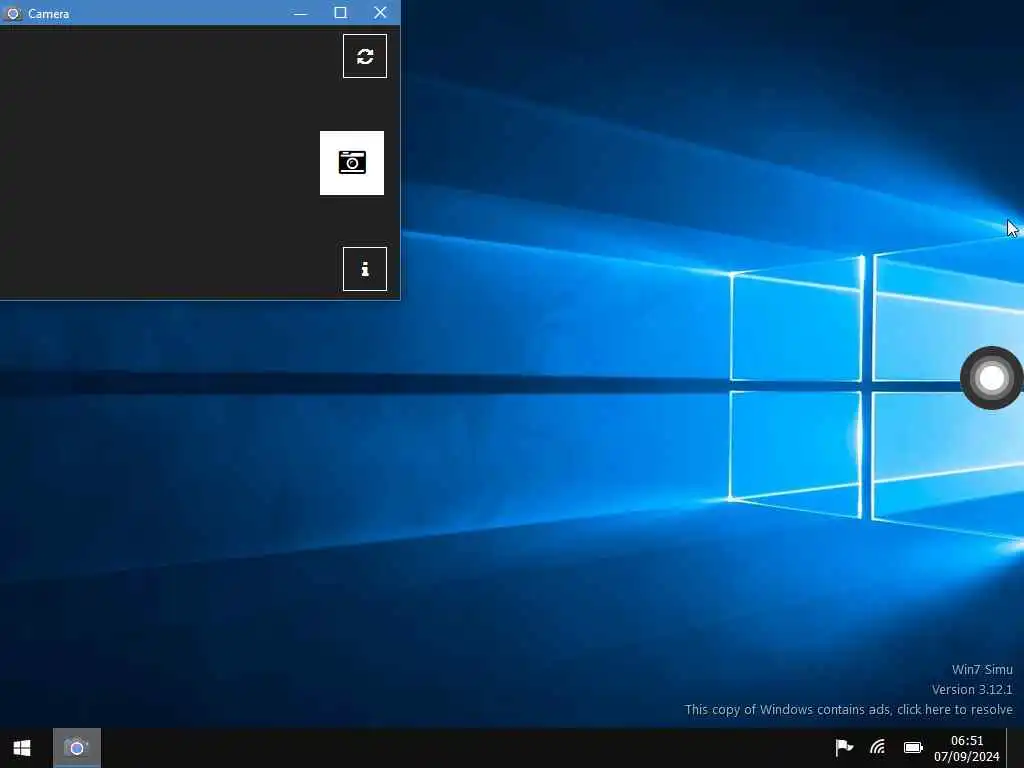Open the clock showing 06:51
The width and height of the screenshot is (1024, 768).
[967, 741]
